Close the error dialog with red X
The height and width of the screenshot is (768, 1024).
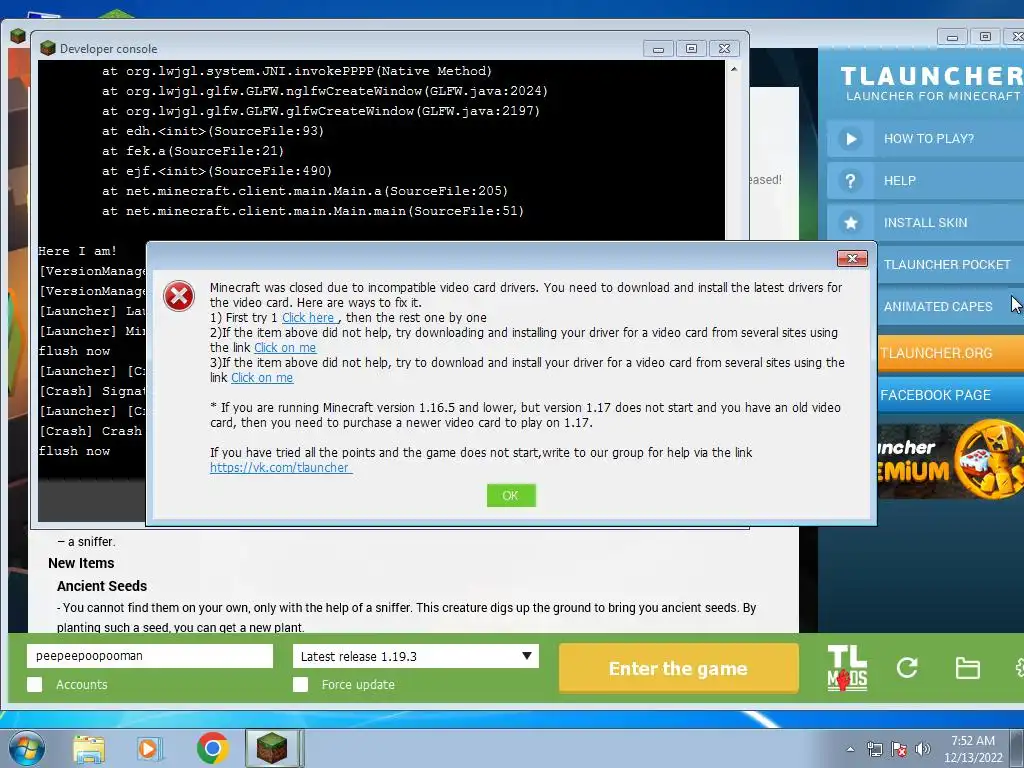[x=852, y=259]
